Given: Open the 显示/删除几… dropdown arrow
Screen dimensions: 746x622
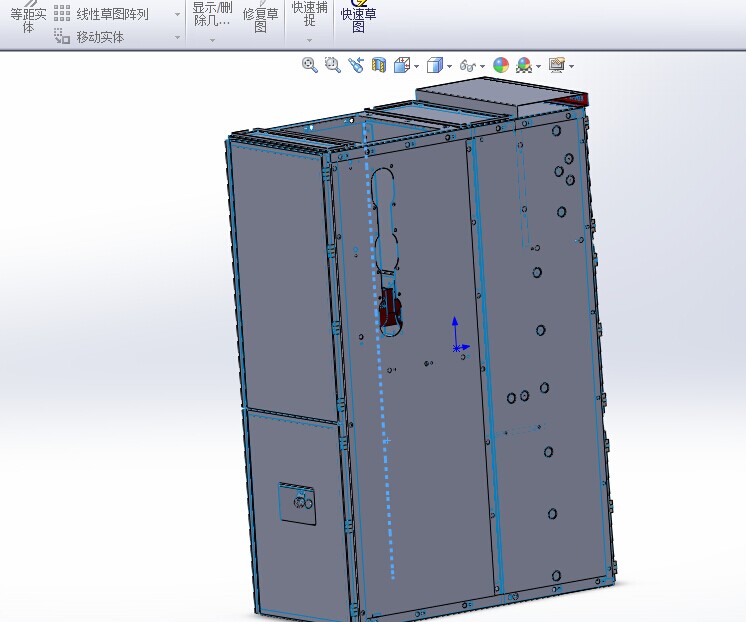Looking at the screenshot, I should coord(212,40).
